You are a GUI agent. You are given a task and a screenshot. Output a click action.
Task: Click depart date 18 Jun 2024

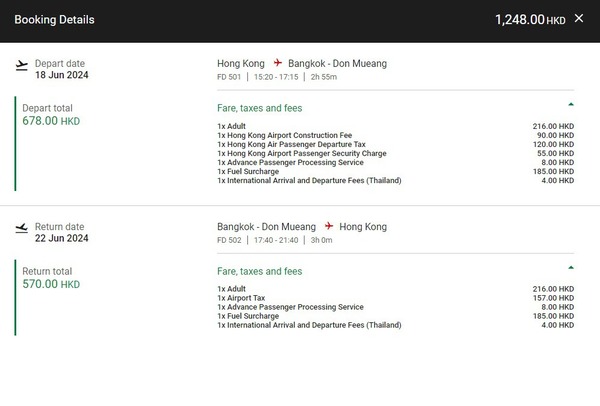coord(62,75)
